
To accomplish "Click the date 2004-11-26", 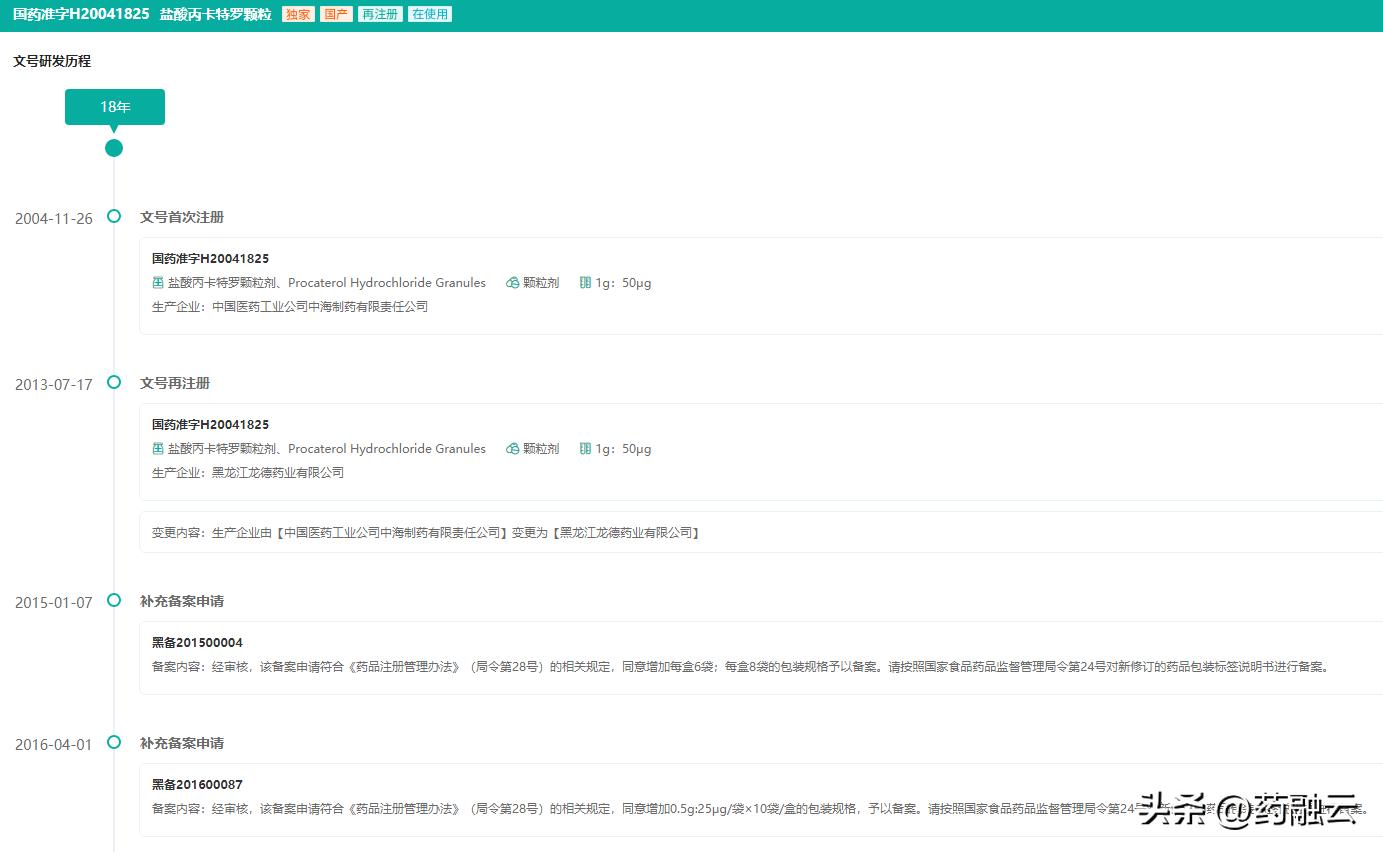I will (54, 219).
